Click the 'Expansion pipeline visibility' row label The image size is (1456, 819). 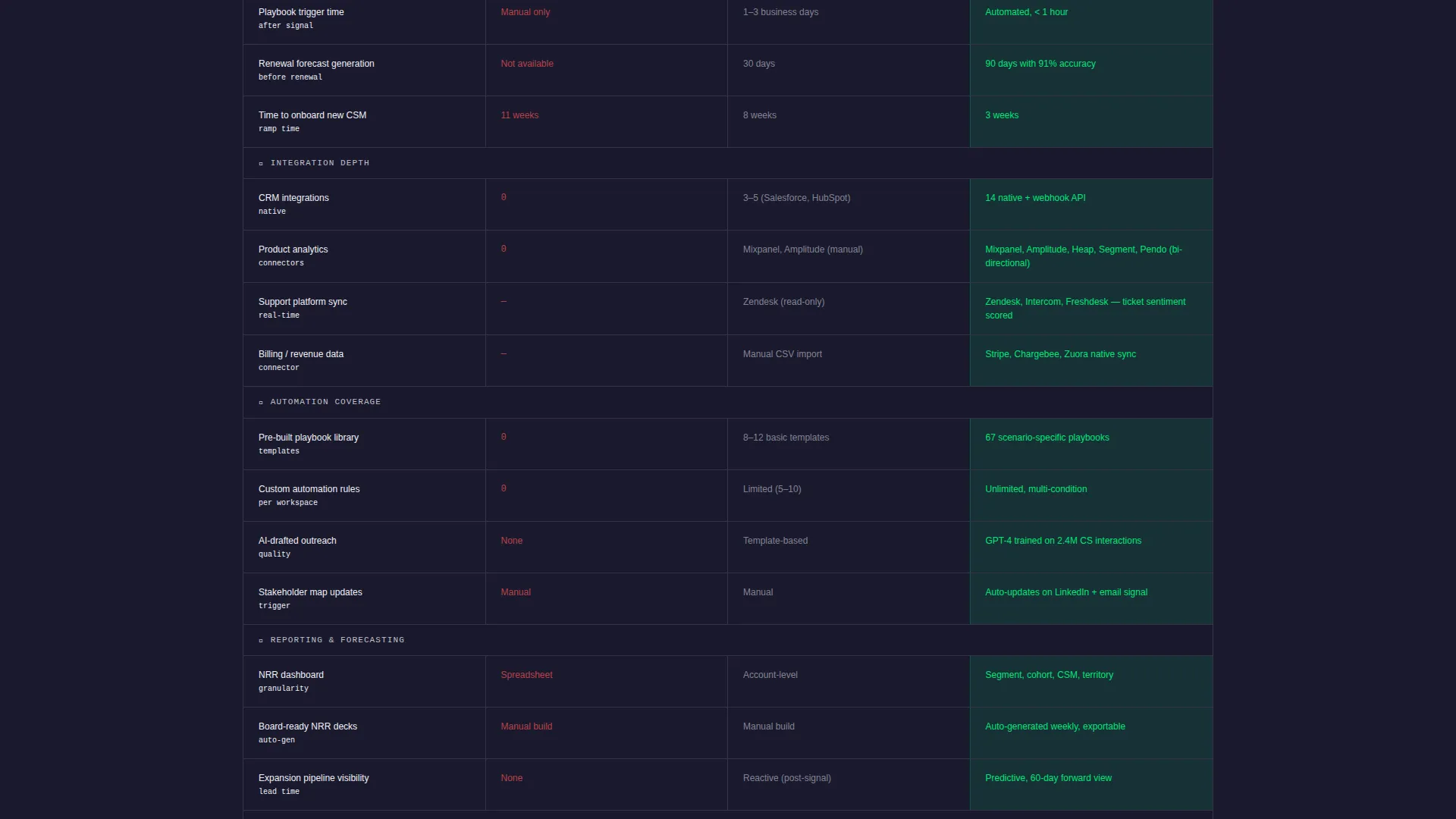coord(314,778)
